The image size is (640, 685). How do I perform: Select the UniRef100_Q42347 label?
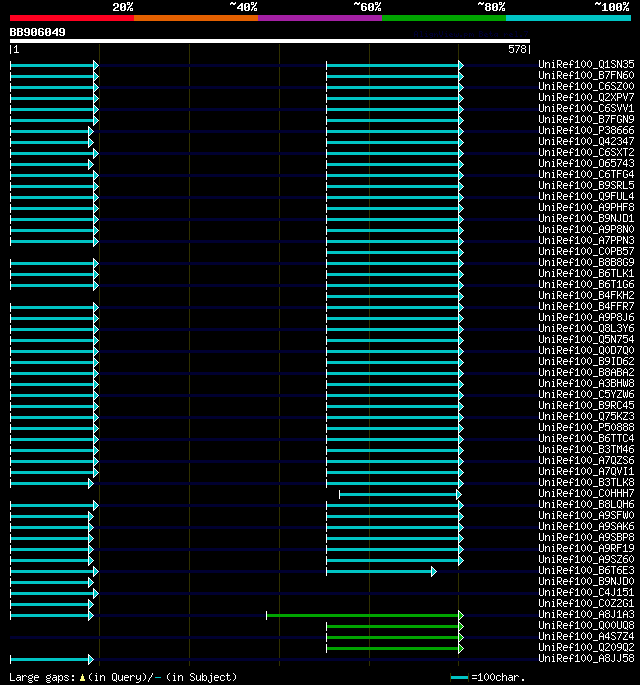pos(586,142)
